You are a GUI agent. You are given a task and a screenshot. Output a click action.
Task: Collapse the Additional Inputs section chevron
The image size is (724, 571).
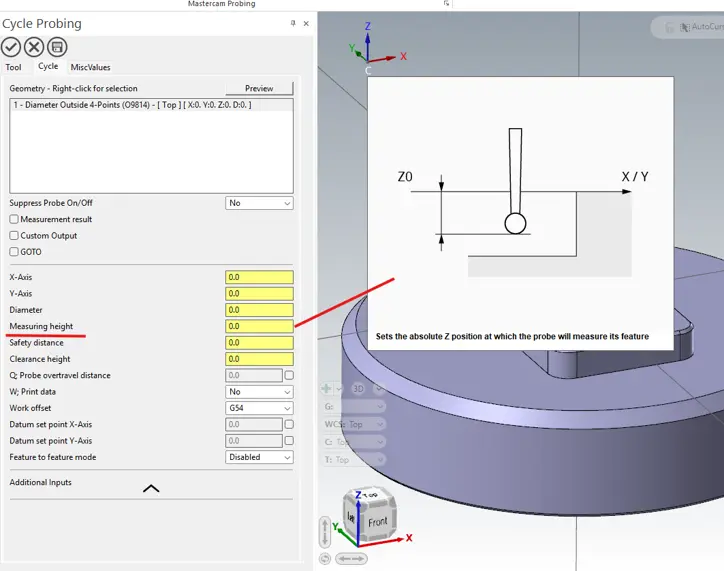(x=151, y=488)
